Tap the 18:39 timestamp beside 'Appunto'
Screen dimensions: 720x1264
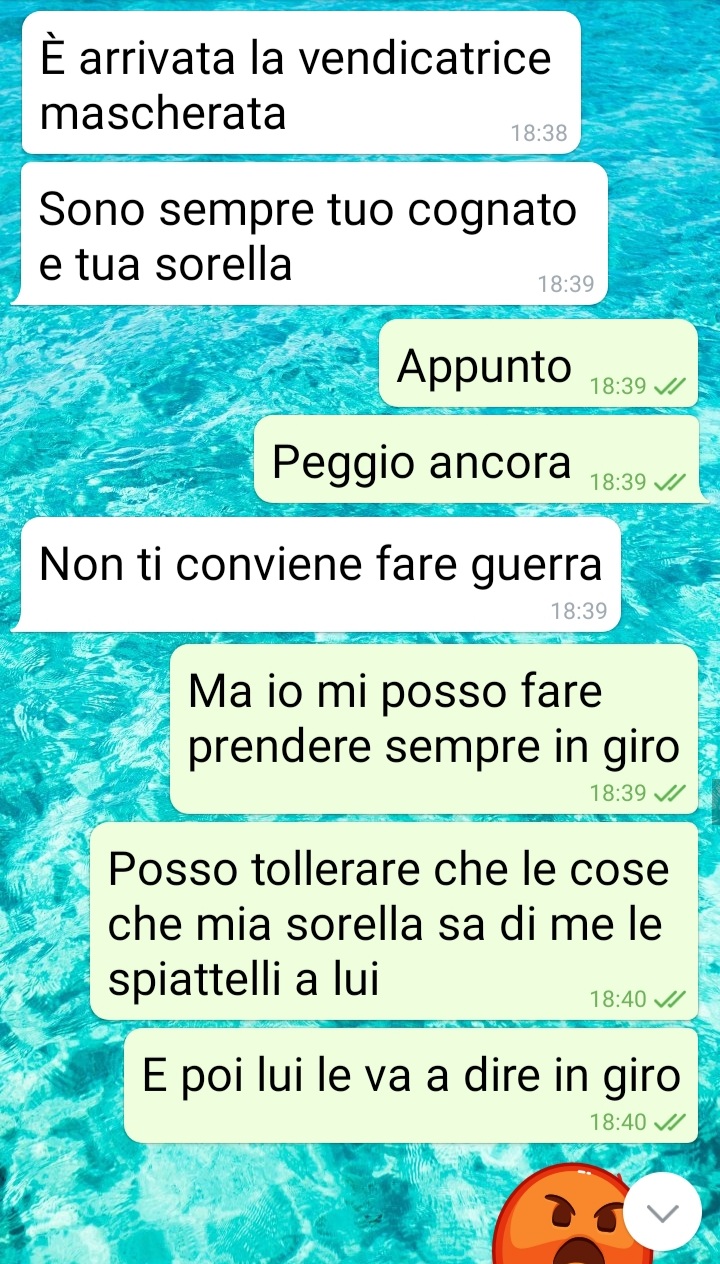618,386
